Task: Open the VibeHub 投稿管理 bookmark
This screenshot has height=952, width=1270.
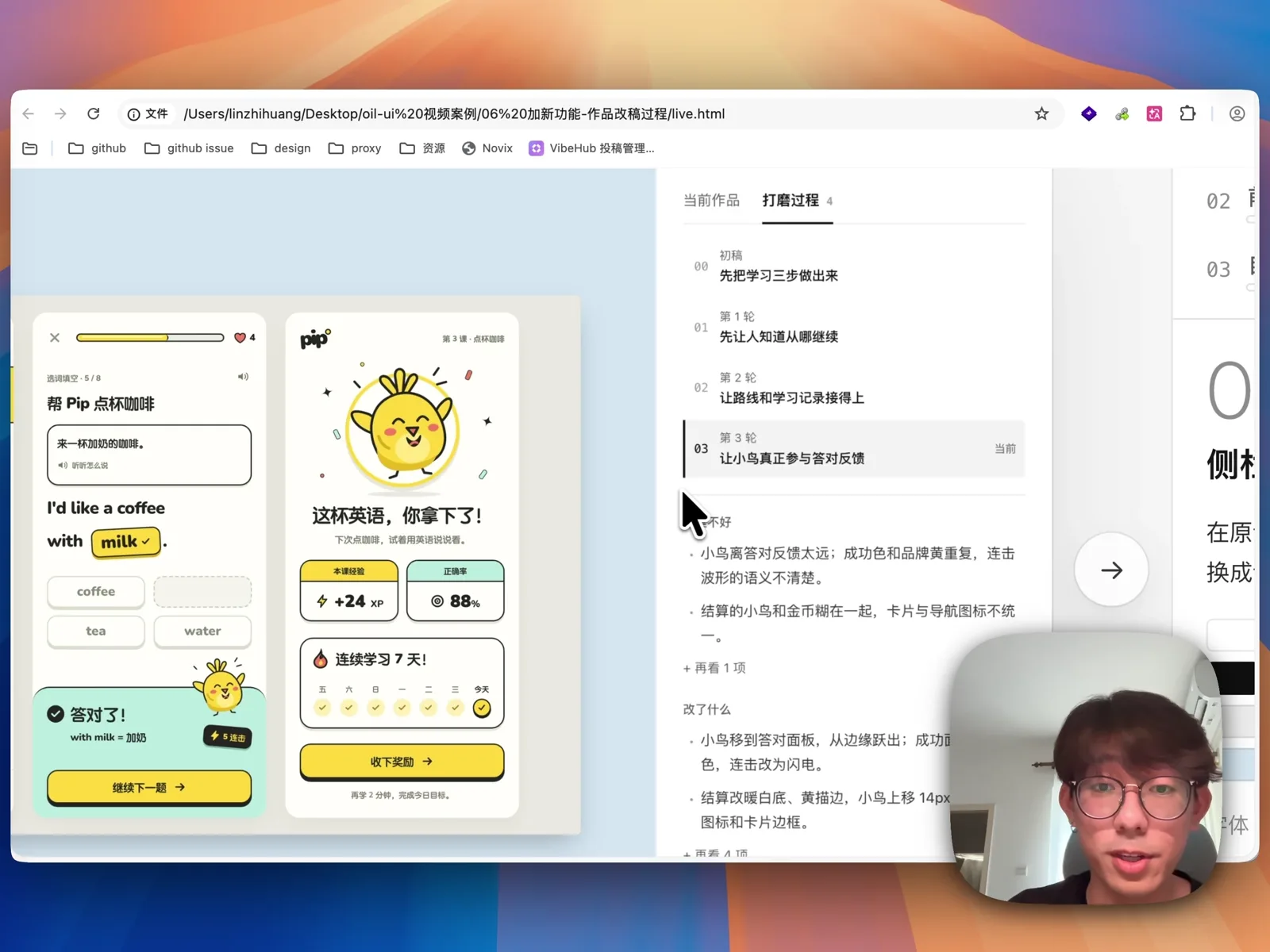Action: point(591,148)
